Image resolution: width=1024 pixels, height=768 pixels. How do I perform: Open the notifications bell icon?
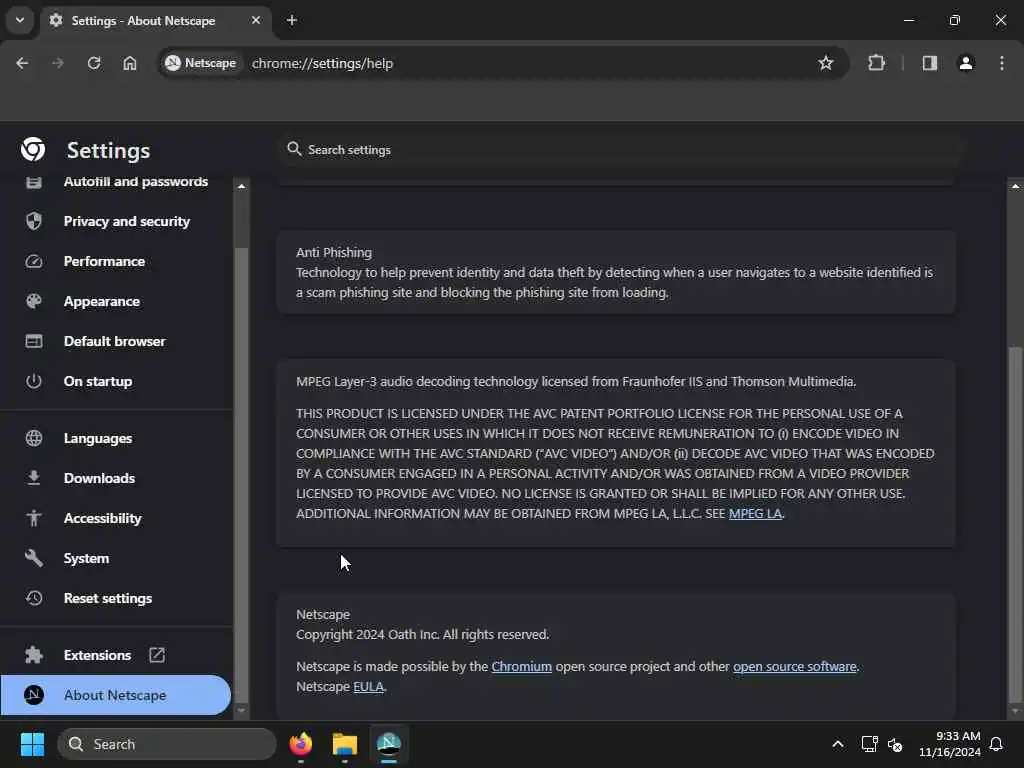tap(996, 744)
